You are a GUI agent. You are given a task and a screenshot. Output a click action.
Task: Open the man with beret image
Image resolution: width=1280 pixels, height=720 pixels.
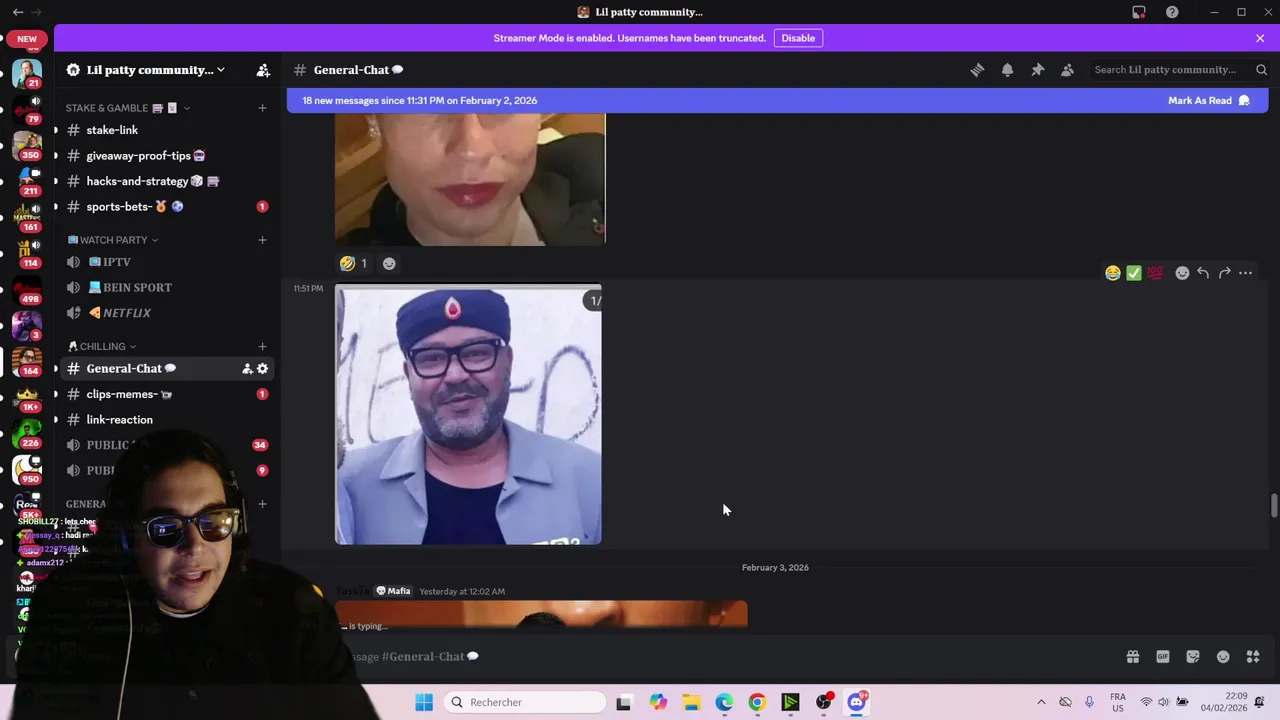click(x=468, y=415)
